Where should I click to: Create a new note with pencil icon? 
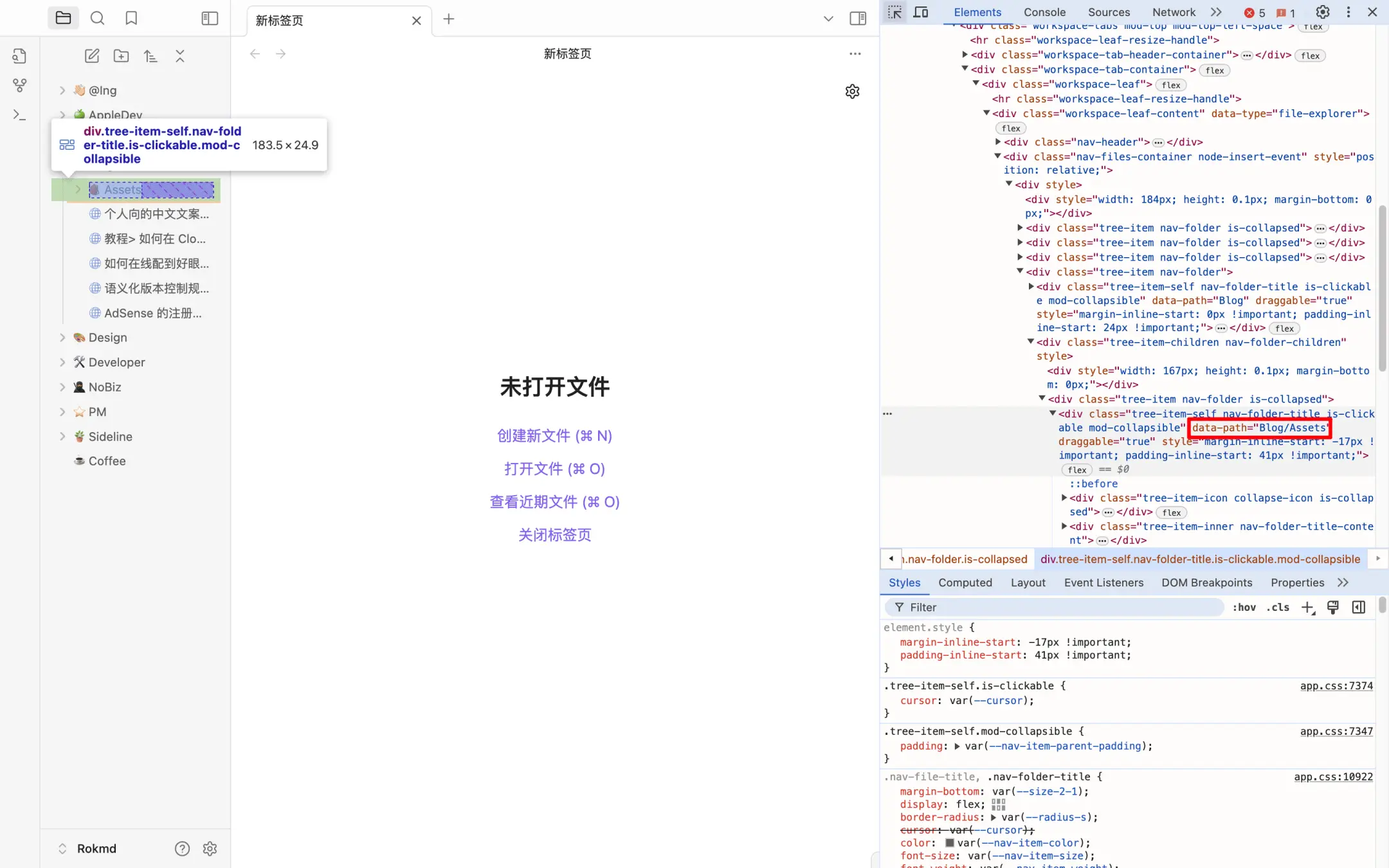[x=92, y=56]
